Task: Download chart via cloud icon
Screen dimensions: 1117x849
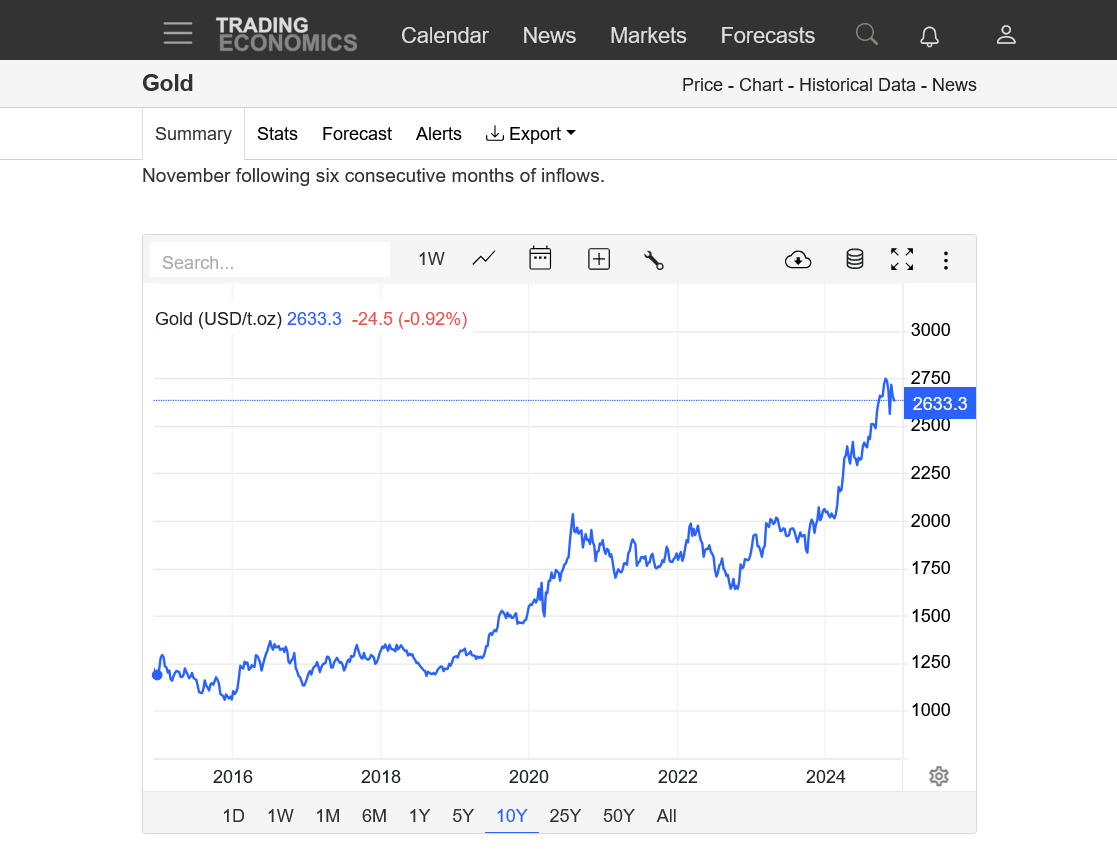Action: [x=798, y=260]
